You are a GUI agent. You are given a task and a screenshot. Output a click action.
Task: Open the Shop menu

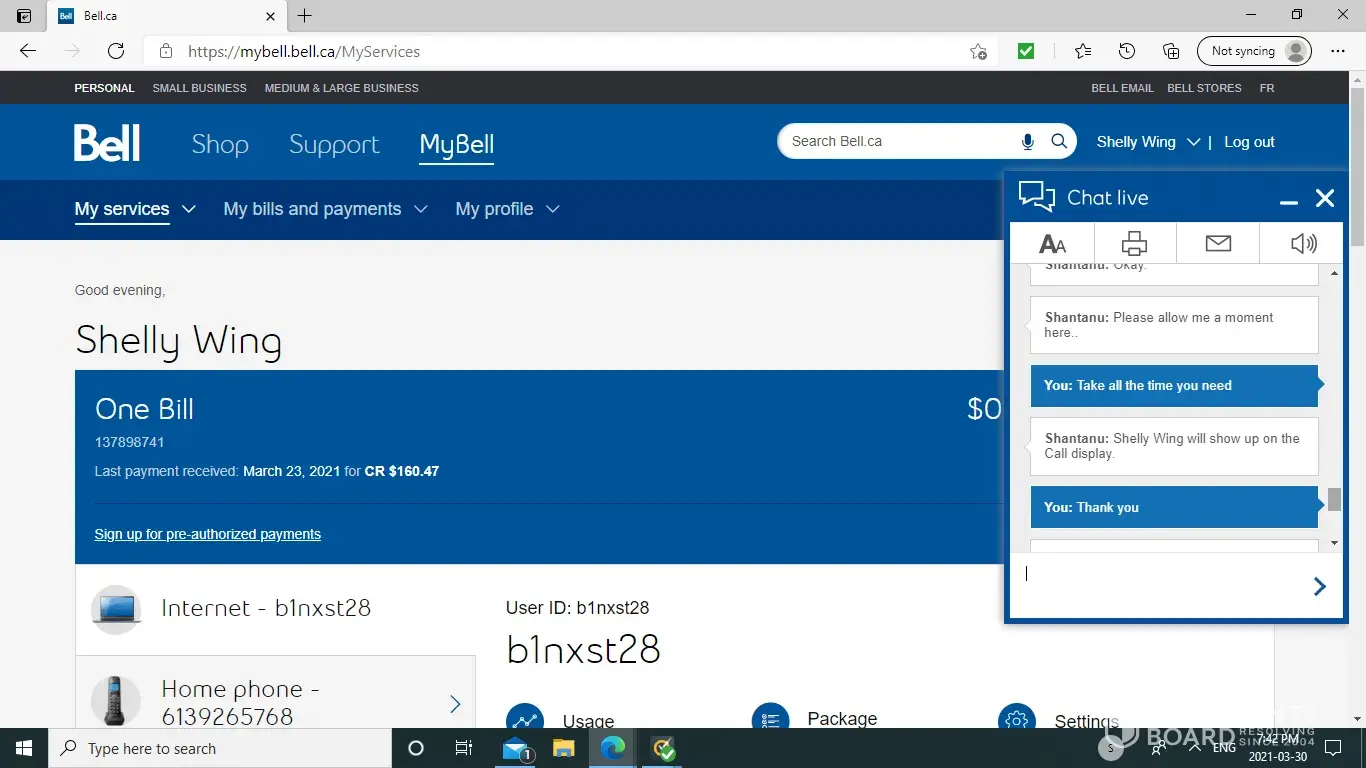click(220, 144)
